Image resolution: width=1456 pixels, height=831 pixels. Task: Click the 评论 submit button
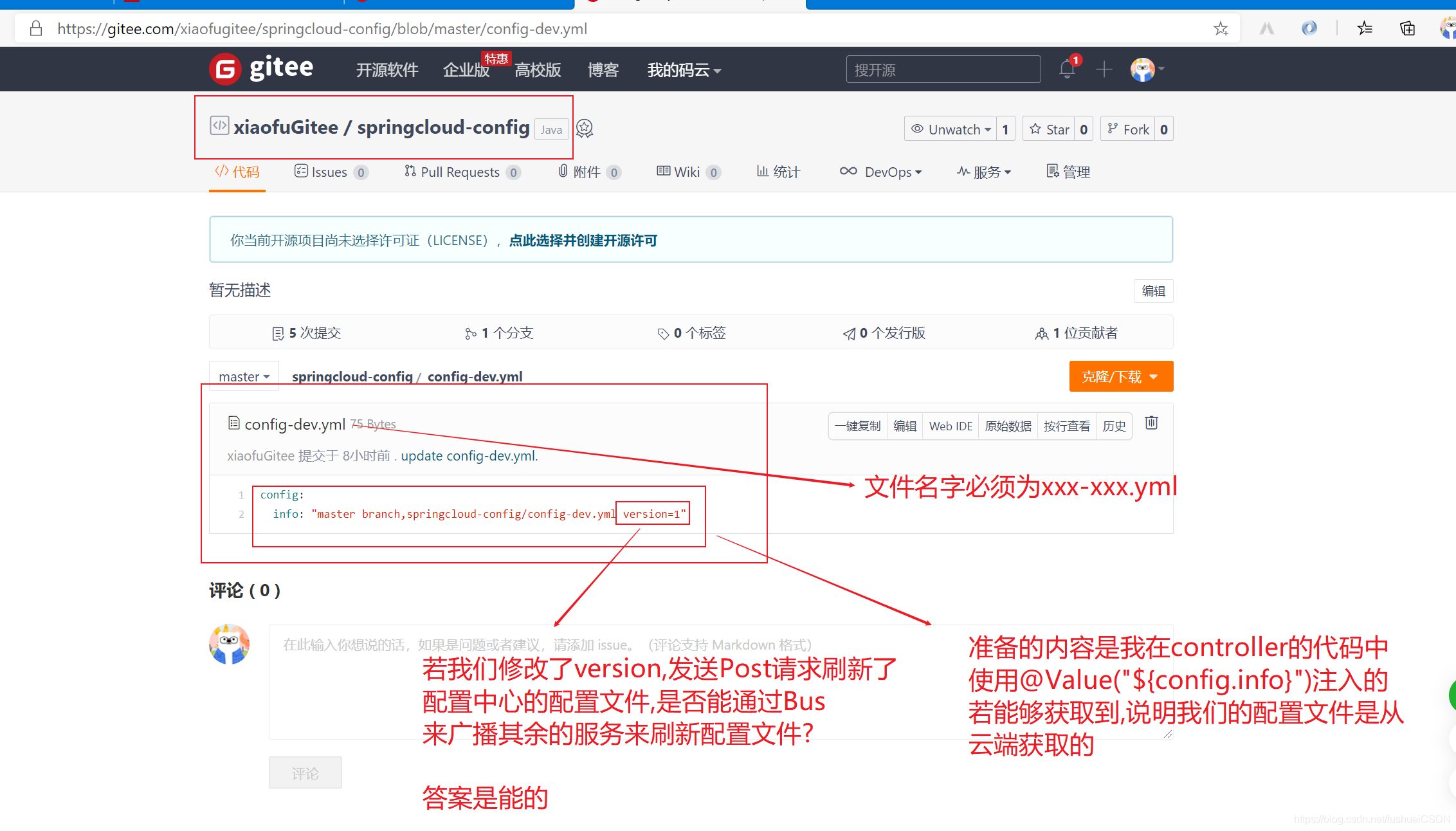coord(305,773)
